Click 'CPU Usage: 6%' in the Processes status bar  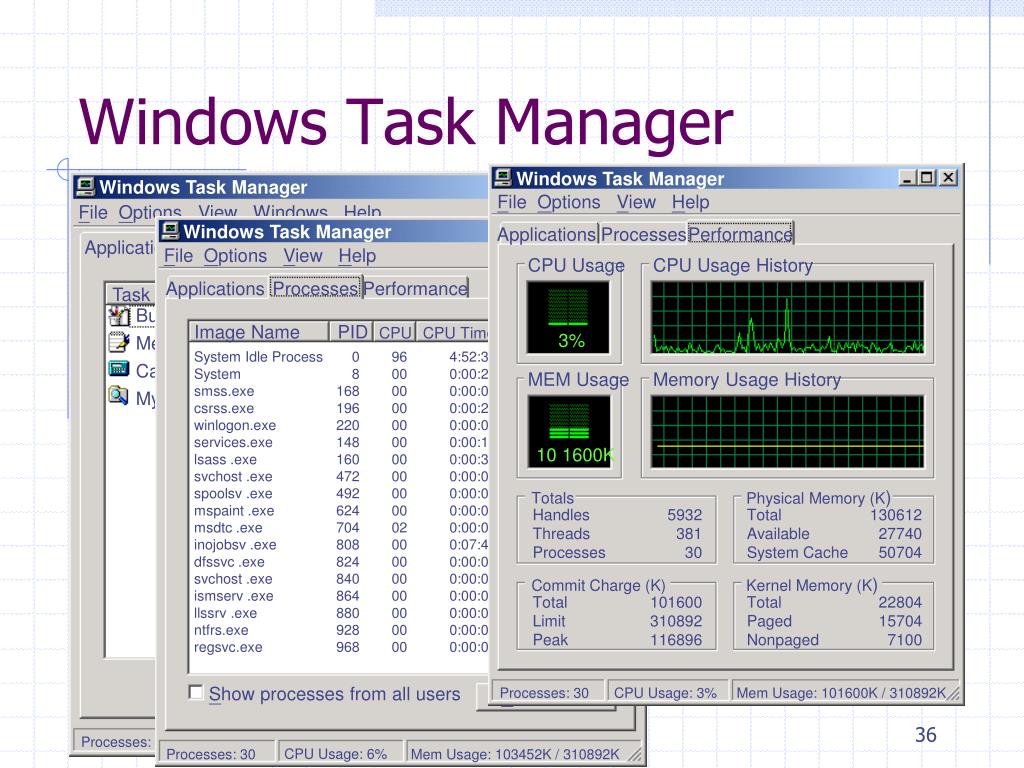(335, 754)
